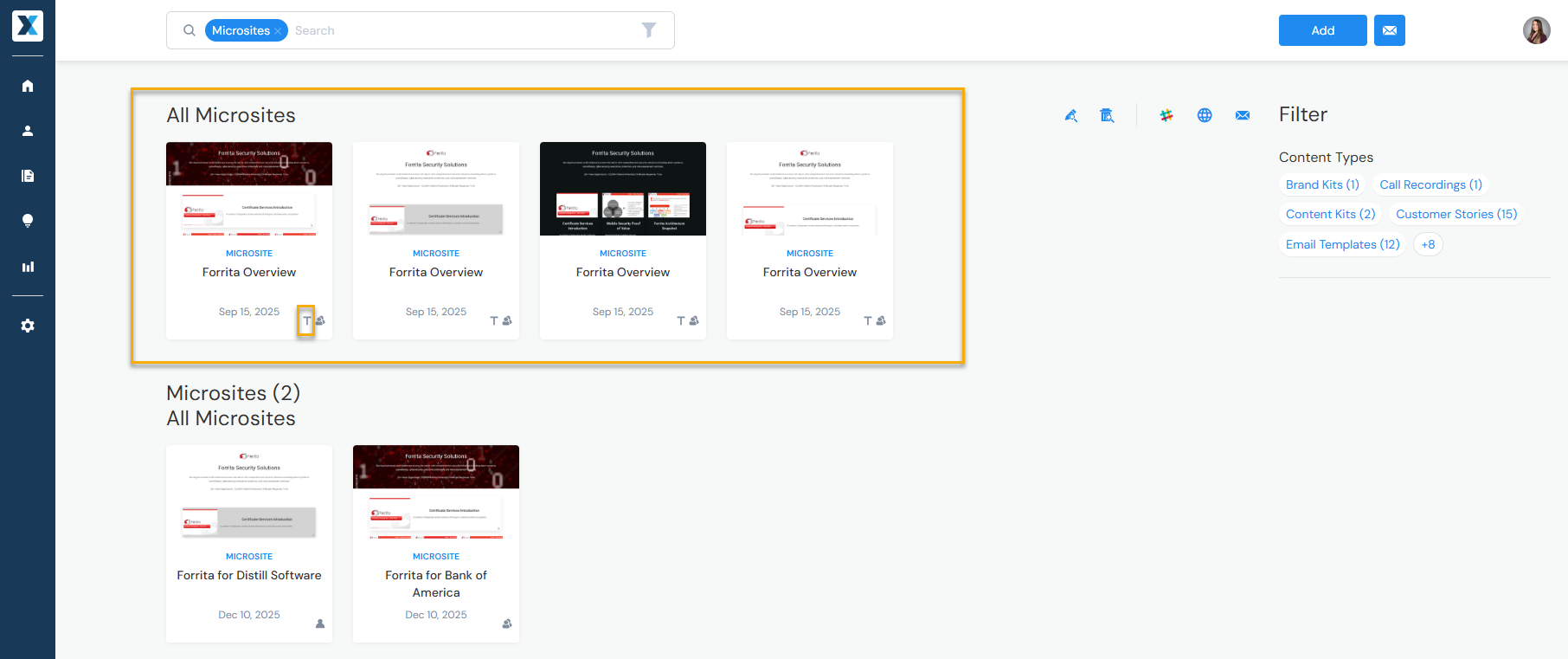Open Forrita Overview thumbnail with black background

tap(623, 189)
